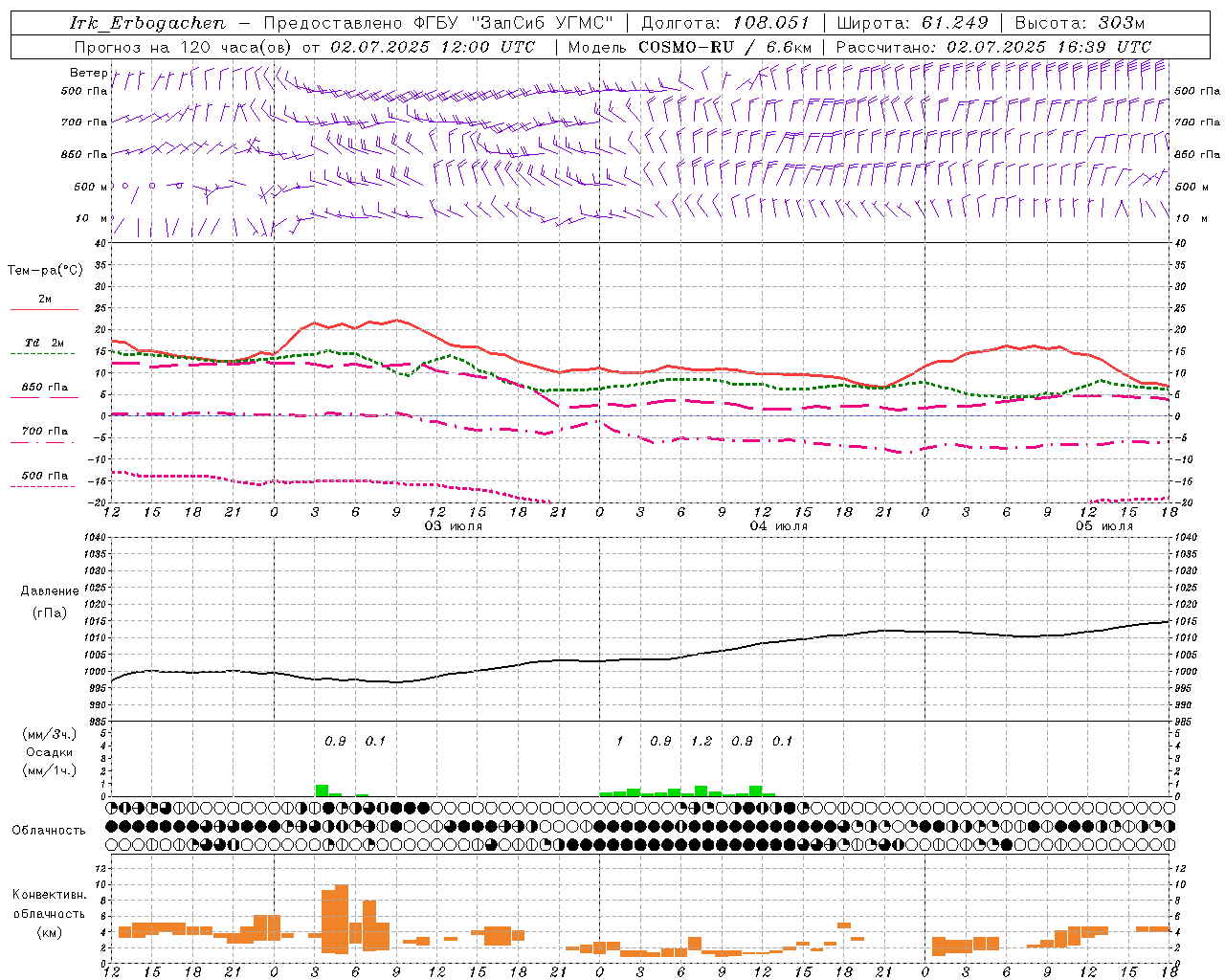This screenshot has width=1225, height=980.
Task: Click the "Ветер" wind panel label
Action: (x=88, y=73)
